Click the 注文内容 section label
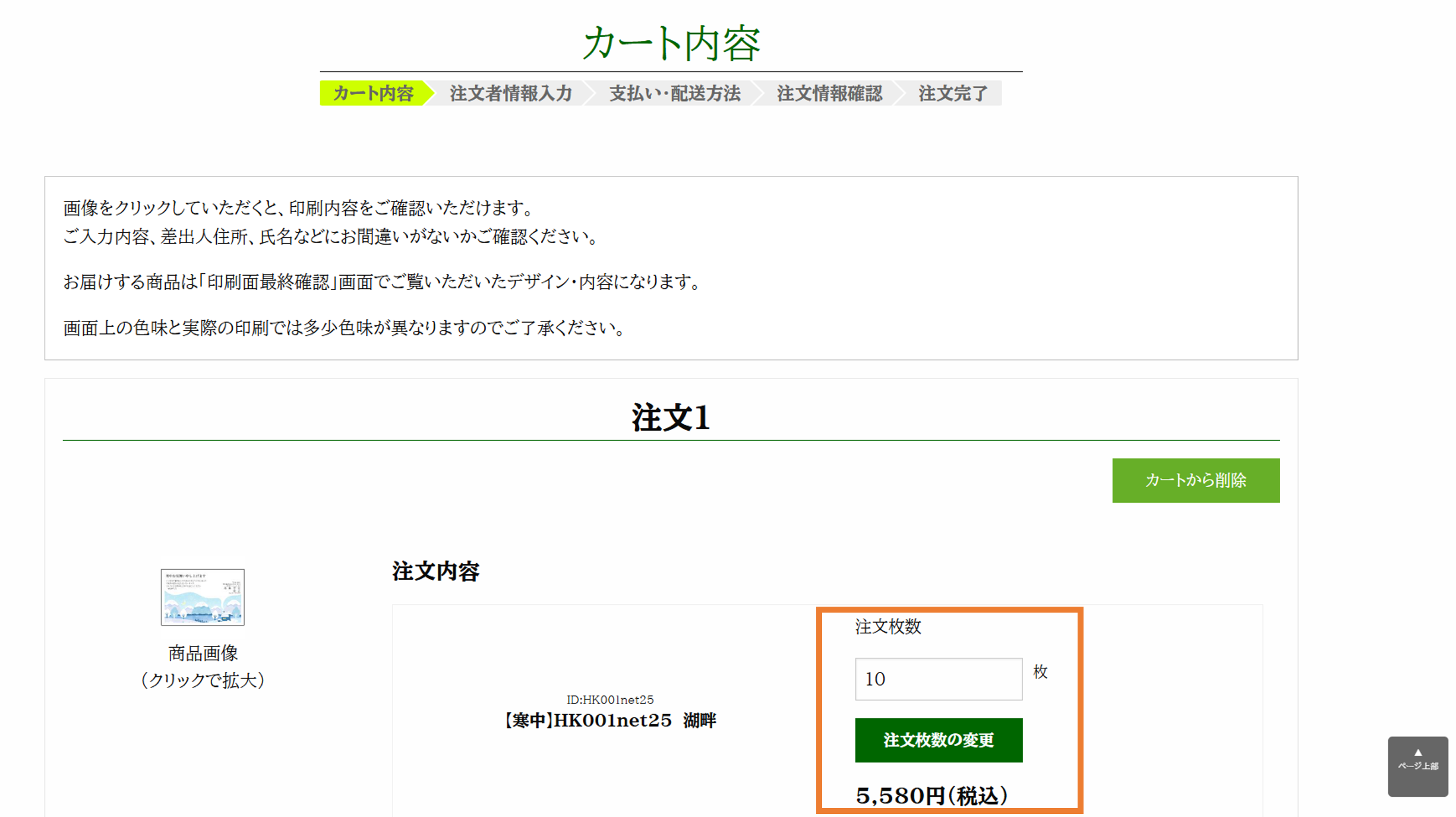The height and width of the screenshot is (817, 1456). point(435,572)
